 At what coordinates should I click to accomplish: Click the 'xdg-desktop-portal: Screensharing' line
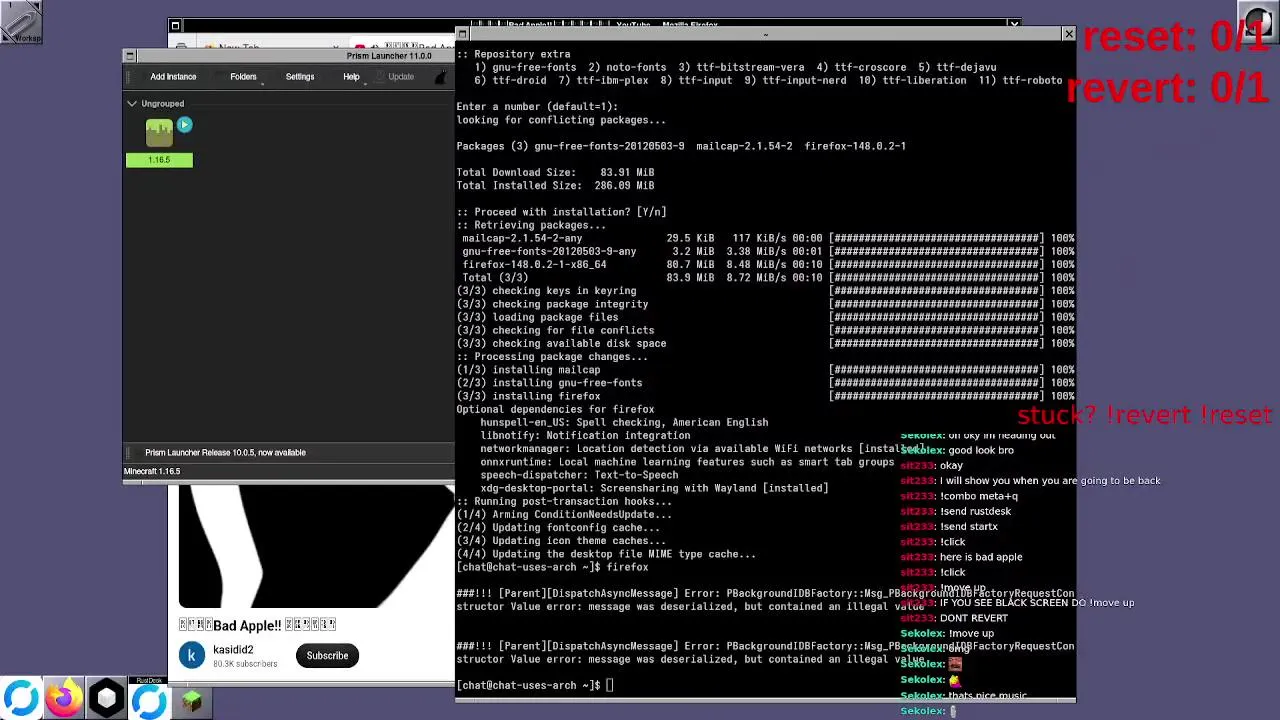click(654, 488)
